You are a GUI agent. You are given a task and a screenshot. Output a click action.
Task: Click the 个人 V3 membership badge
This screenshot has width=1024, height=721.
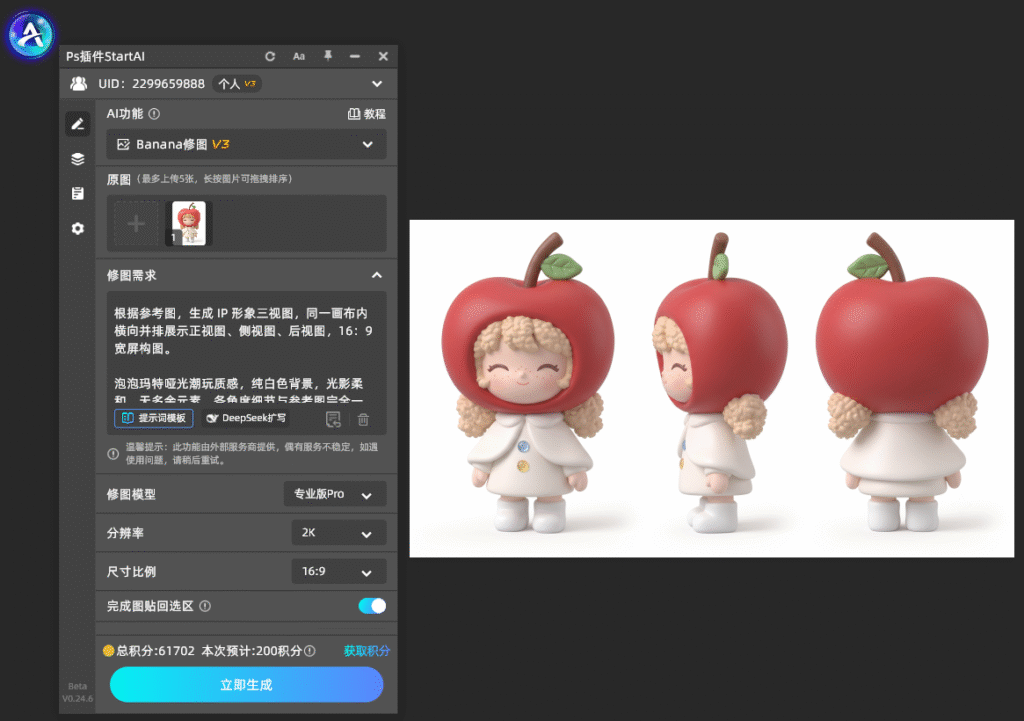tap(238, 84)
